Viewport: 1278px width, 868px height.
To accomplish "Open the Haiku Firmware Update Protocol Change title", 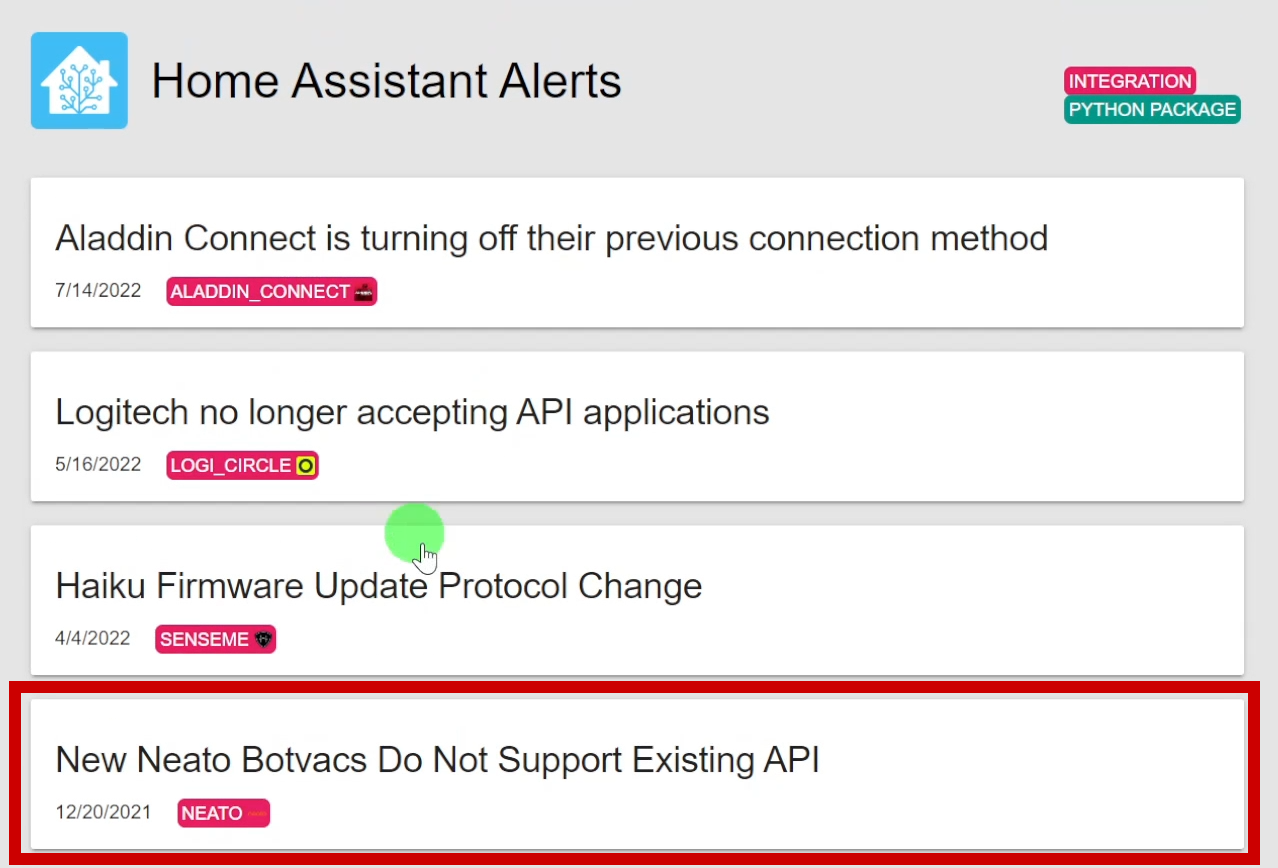I will 379,586.
